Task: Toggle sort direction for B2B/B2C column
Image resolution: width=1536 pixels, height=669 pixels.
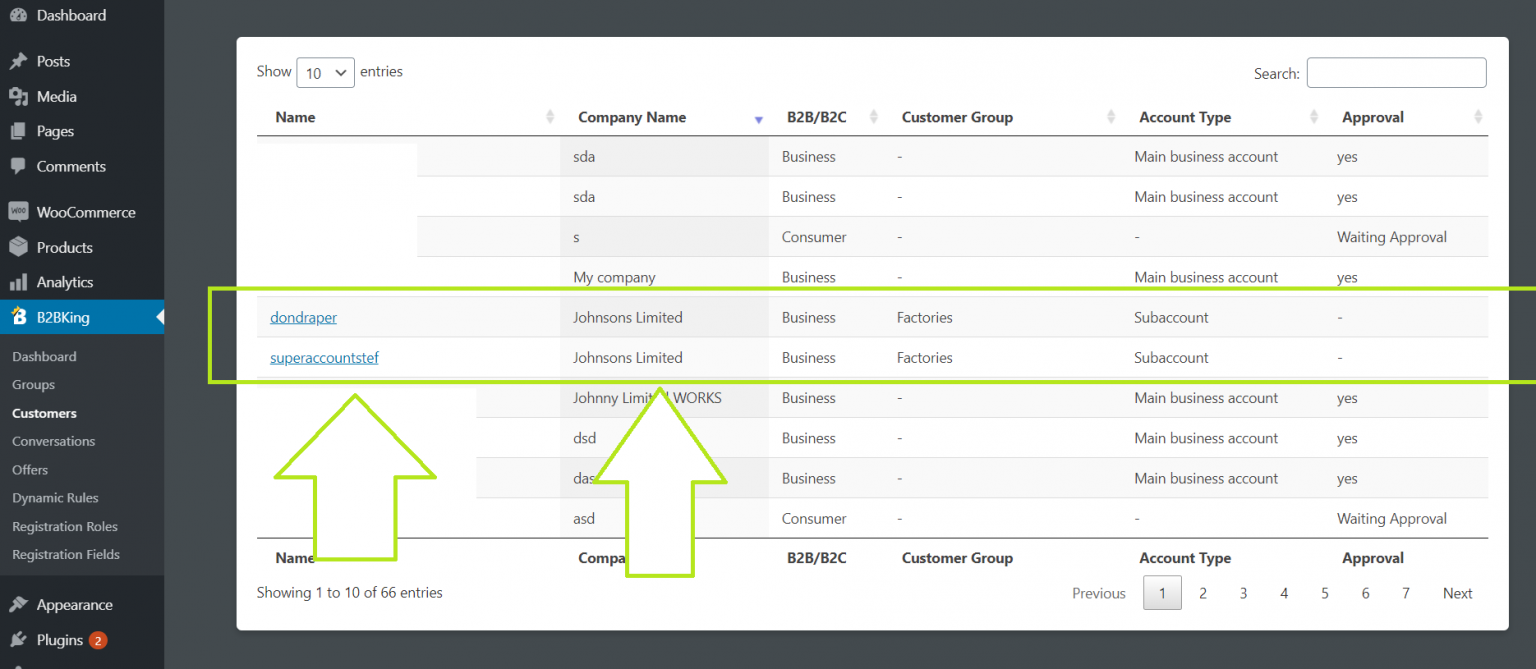Action: tap(872, 116)
